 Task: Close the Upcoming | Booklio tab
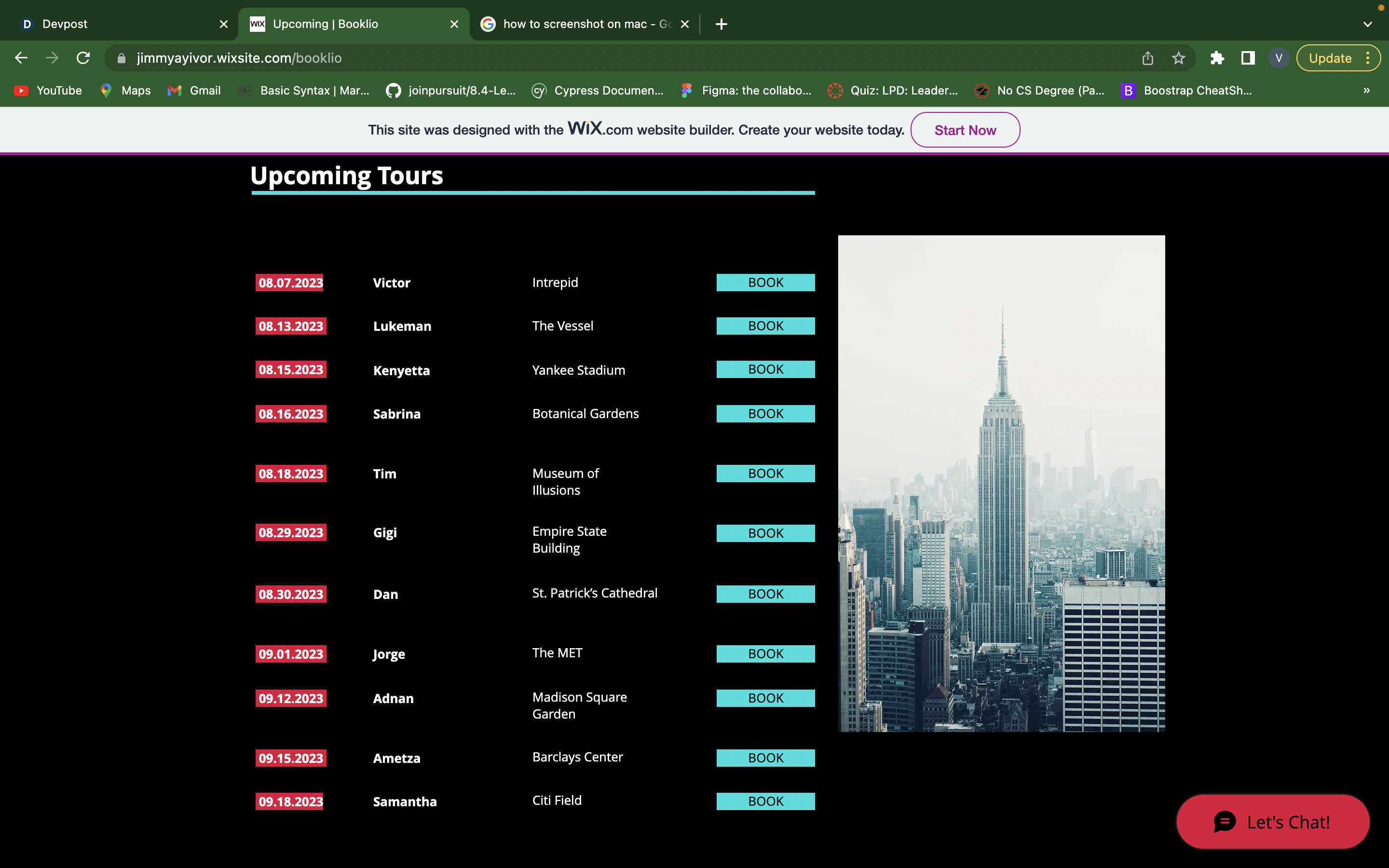[x=454, y=24]
